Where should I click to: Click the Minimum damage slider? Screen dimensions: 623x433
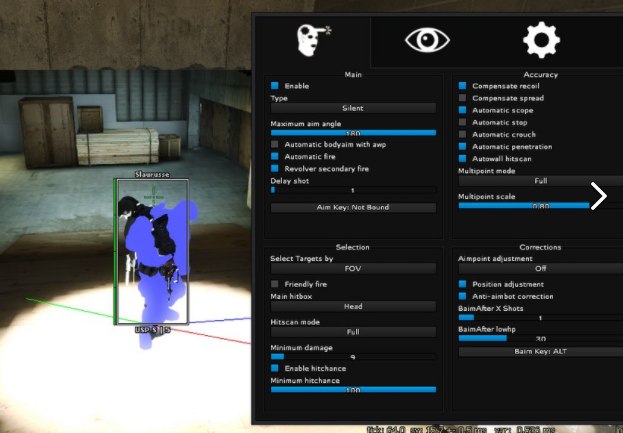(x=353, y=357)
